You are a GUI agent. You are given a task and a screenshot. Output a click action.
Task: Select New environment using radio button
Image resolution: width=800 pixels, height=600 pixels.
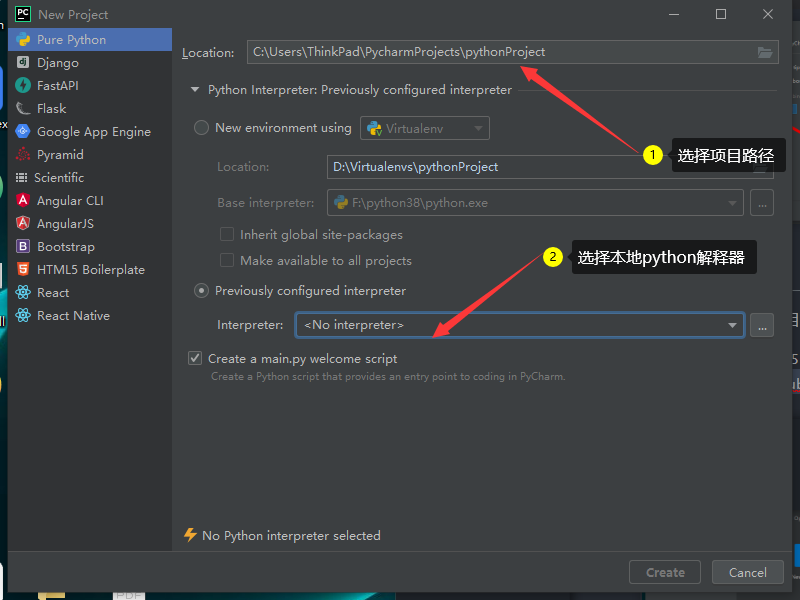[202, 128]
